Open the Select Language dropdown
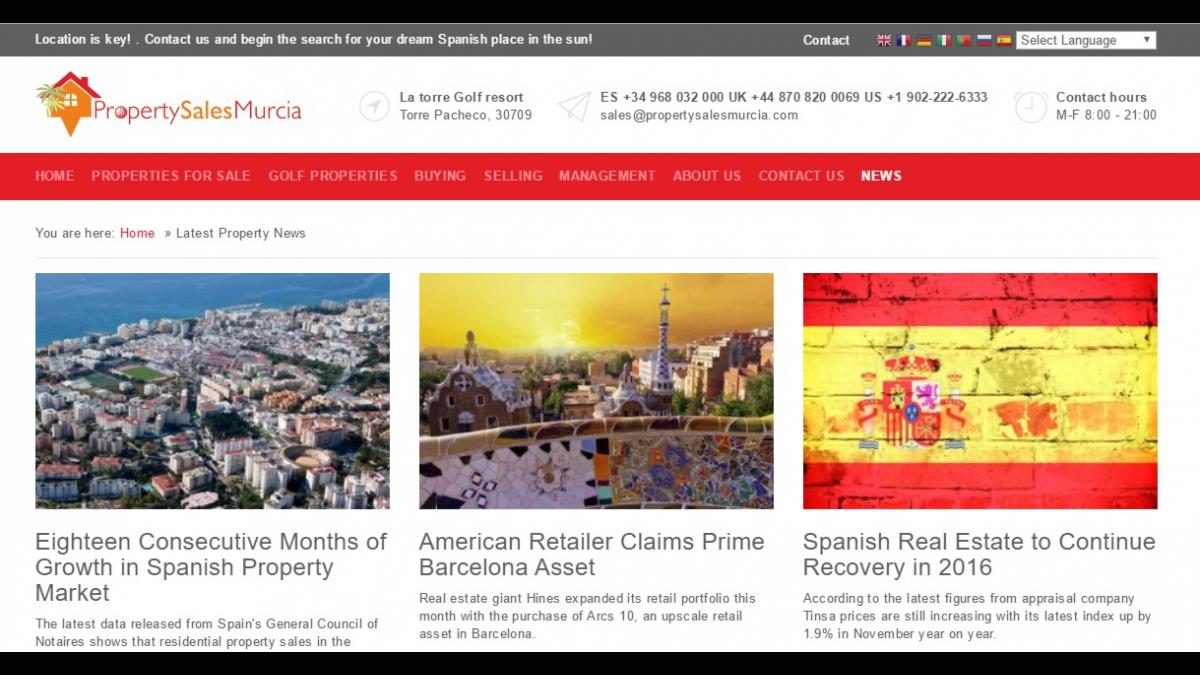The width and height of the screenshot is (1200, 675). tap(1086, 40)
